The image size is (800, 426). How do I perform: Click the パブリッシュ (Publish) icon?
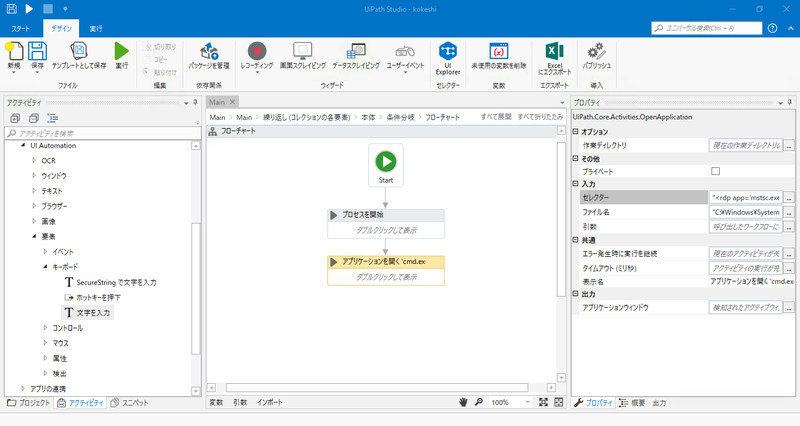[596, 51]
